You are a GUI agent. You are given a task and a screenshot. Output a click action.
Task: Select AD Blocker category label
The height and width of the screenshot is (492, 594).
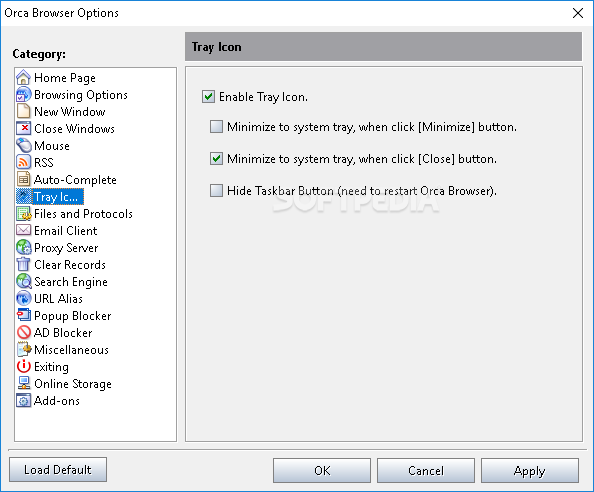63,333
